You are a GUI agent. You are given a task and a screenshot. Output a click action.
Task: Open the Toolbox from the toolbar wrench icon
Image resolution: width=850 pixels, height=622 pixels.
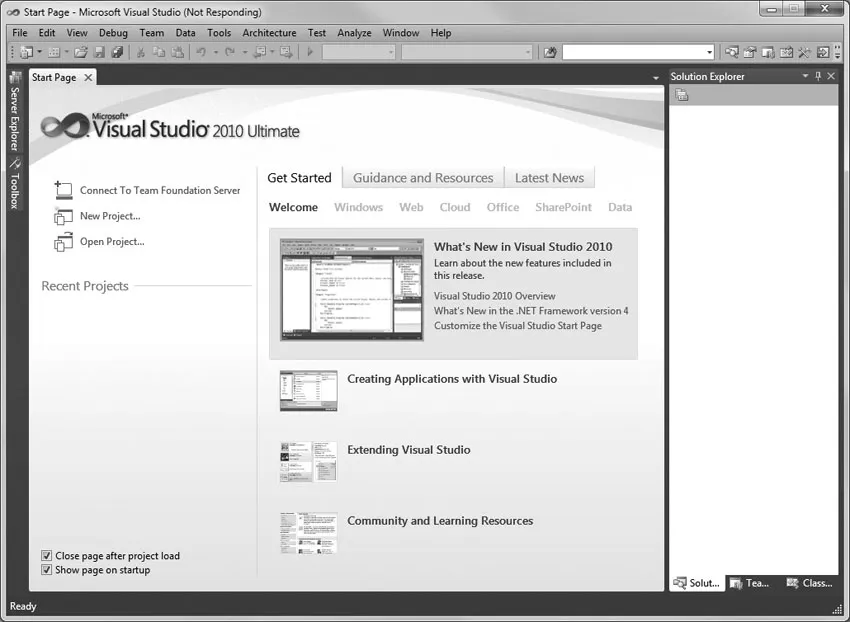[804, 52]
